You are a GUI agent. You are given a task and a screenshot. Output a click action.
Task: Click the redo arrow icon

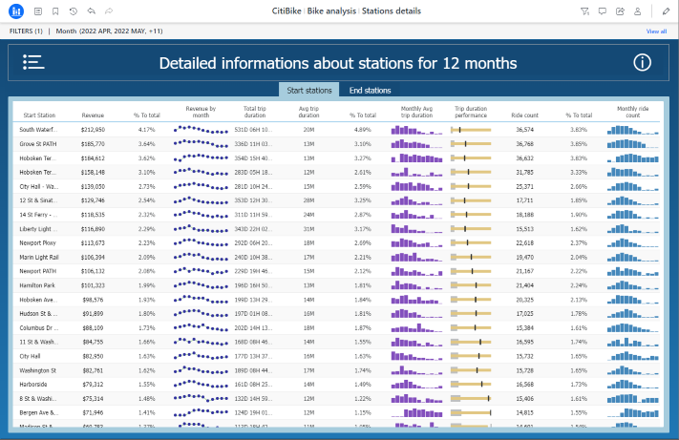[109, 11]
